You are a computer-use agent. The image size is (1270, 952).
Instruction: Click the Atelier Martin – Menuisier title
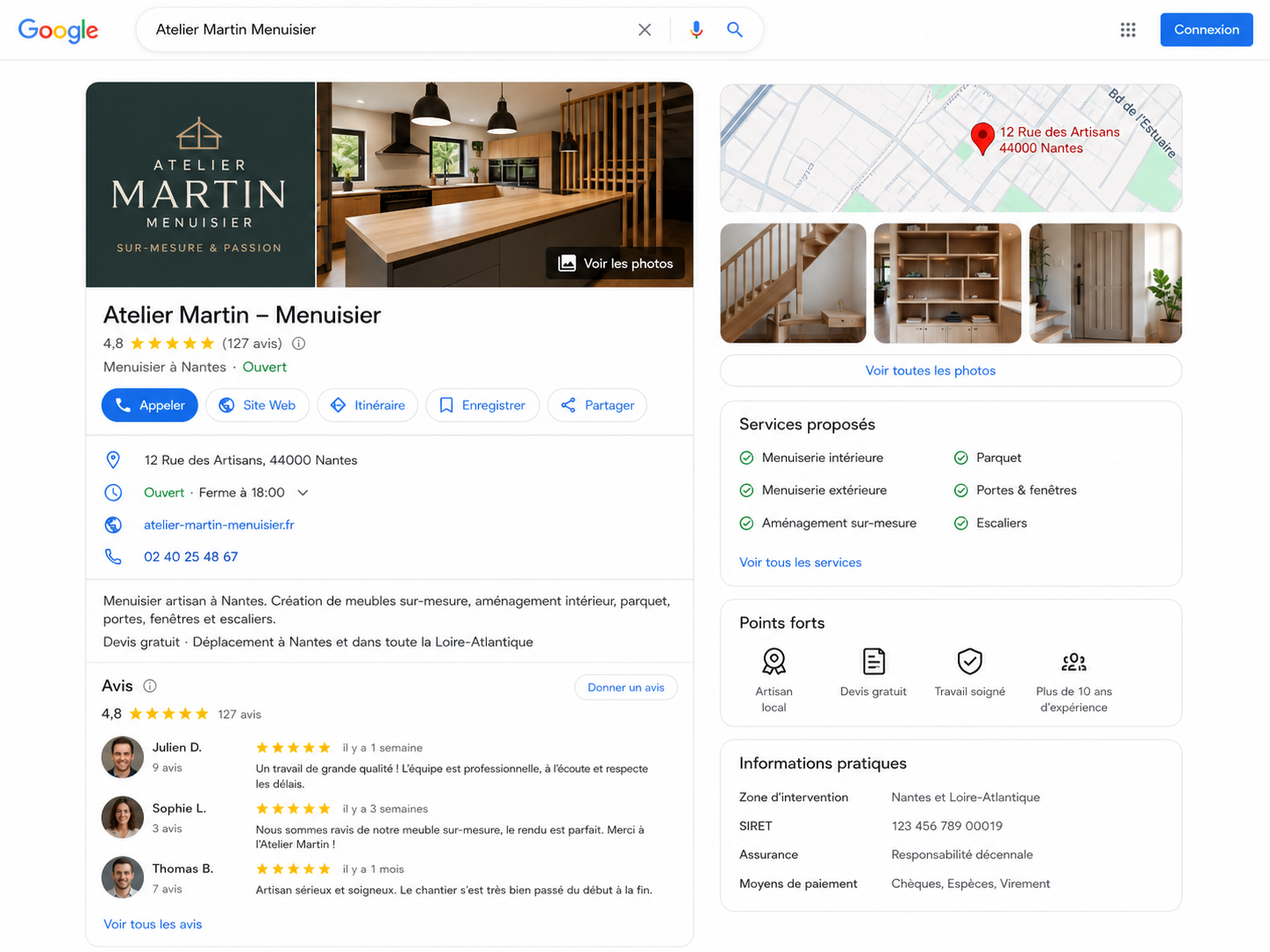coord(242,315)
